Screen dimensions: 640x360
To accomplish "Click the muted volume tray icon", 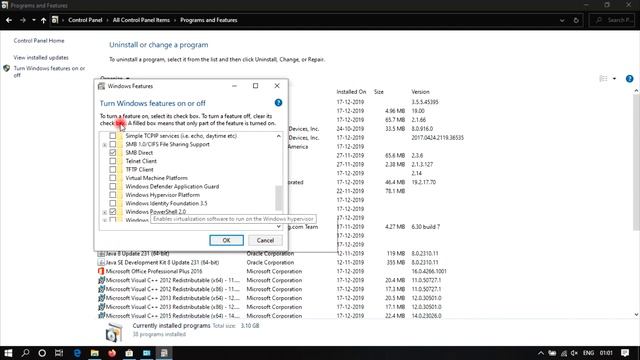I will coord(574,353).
